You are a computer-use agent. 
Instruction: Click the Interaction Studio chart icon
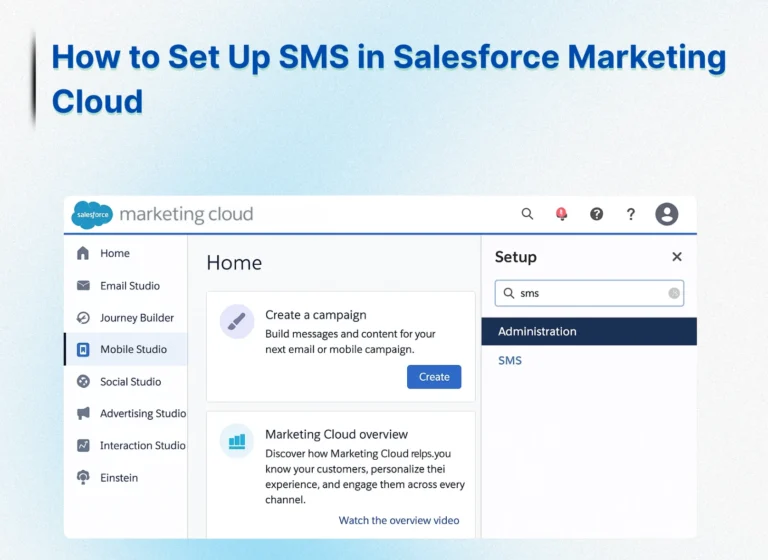coord(83,445)
